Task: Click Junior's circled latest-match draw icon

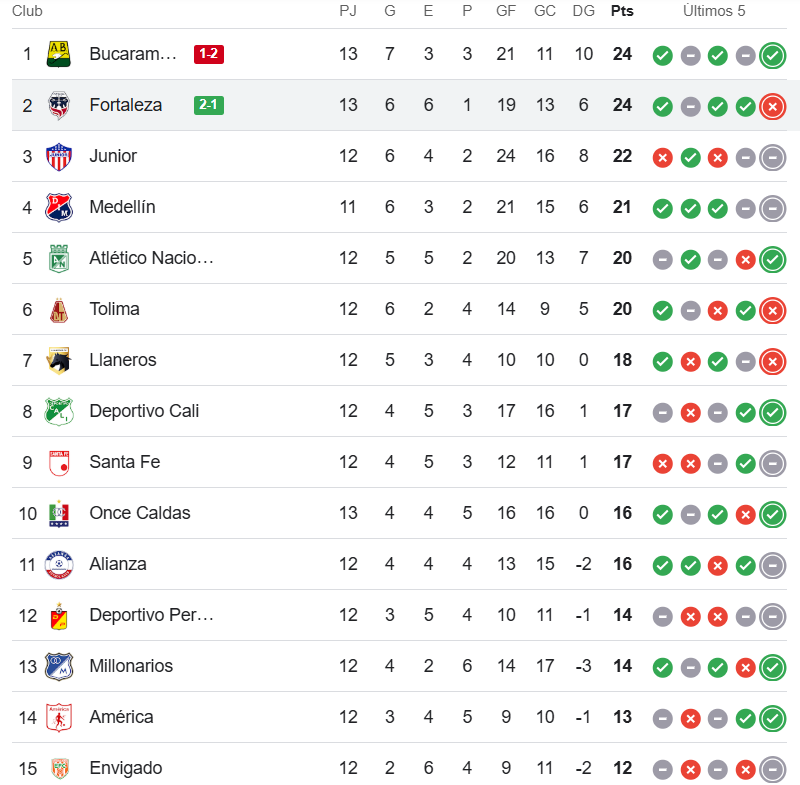Action: pos(772,157)
